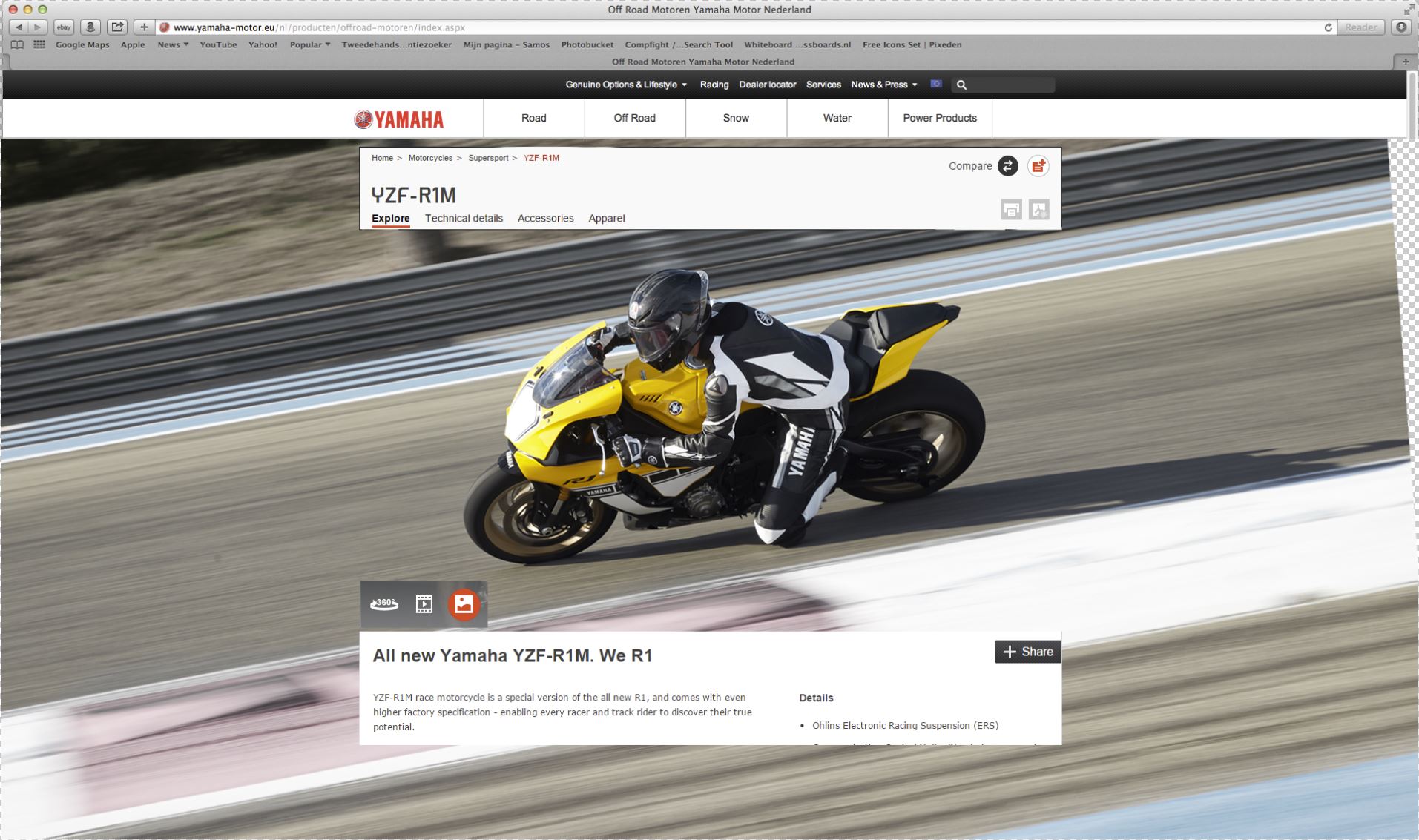Click the print page icon
The image size is (1419, 840).
[x=1012, y=210]
